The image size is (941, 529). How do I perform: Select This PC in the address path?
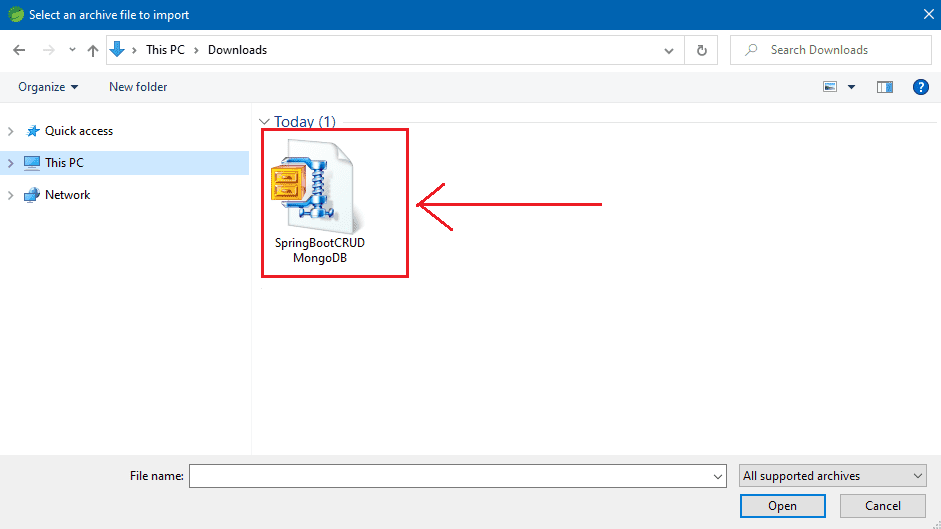165,50
